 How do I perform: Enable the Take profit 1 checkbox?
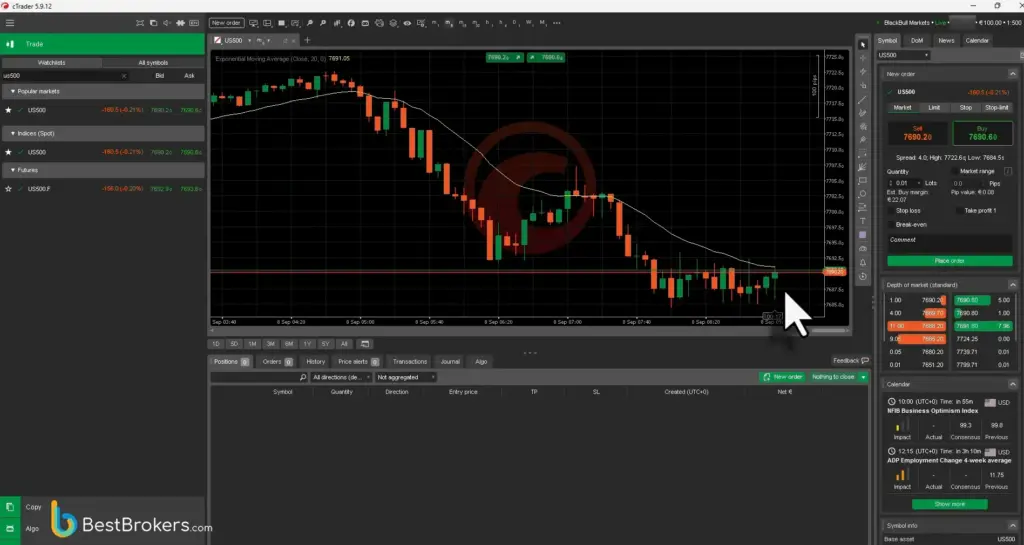[x=959, y=211]
